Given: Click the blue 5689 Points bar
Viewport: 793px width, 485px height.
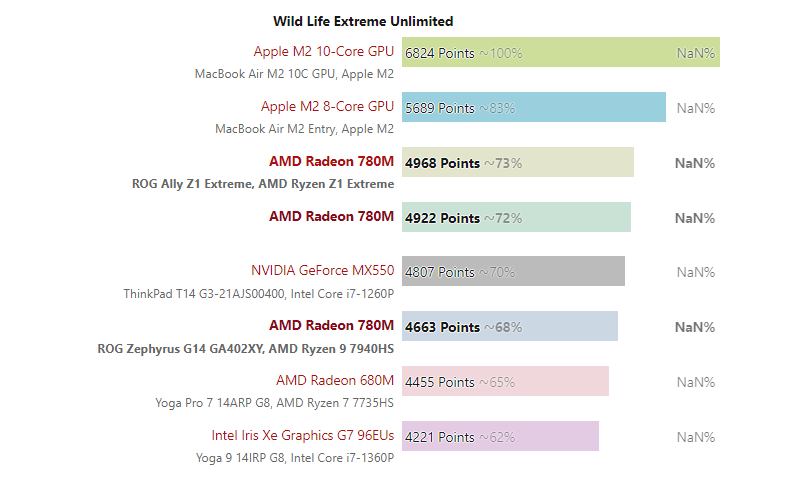Looking at the screenshot, I should (x=534, y=107).
